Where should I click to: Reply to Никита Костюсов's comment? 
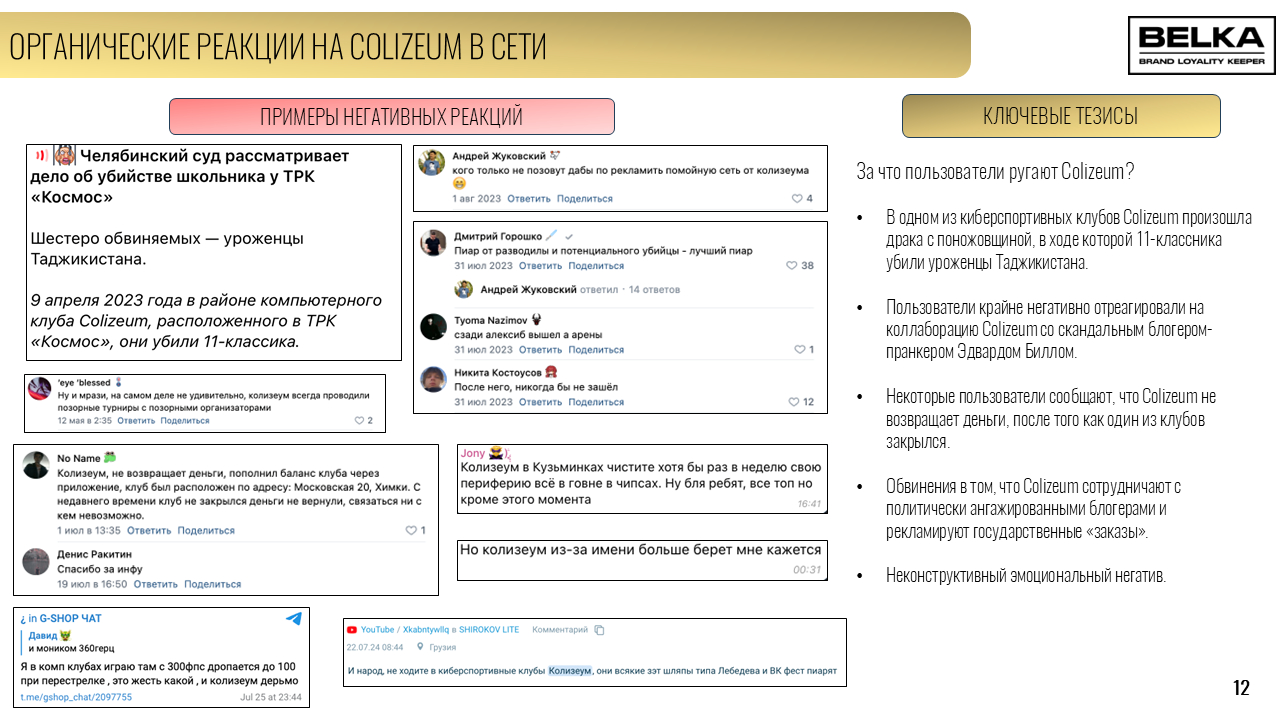[540, 402]
